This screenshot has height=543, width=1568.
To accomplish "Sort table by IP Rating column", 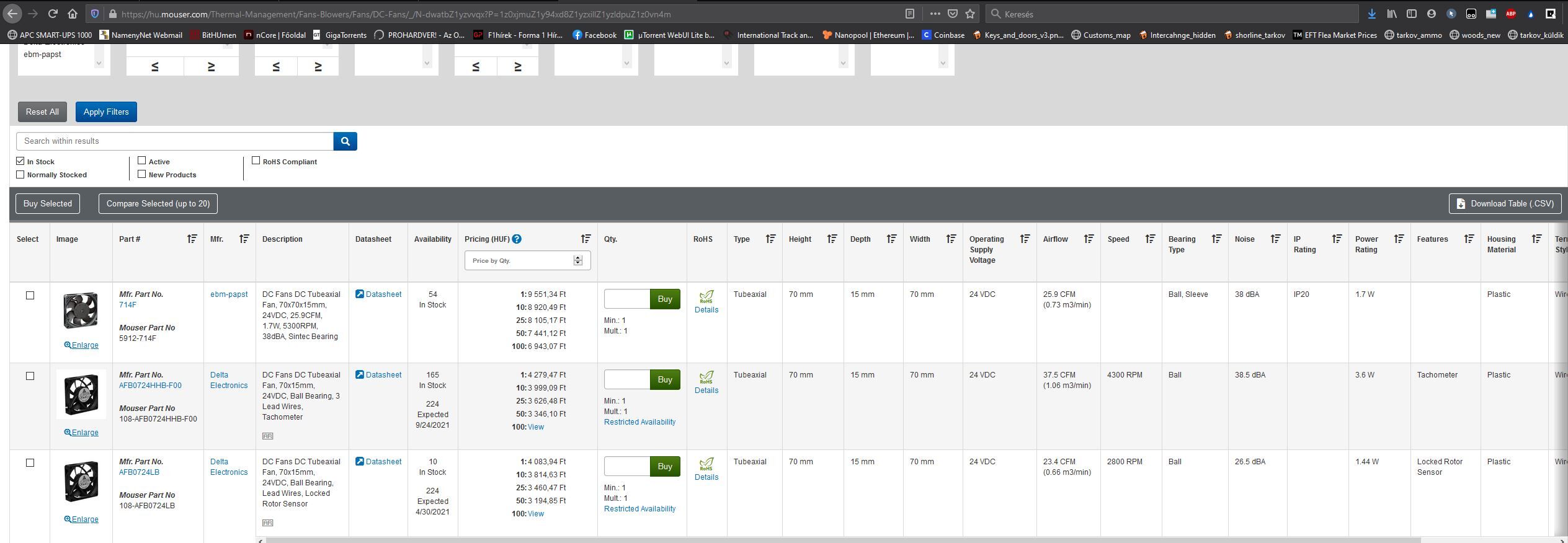I will point(1337,239).
